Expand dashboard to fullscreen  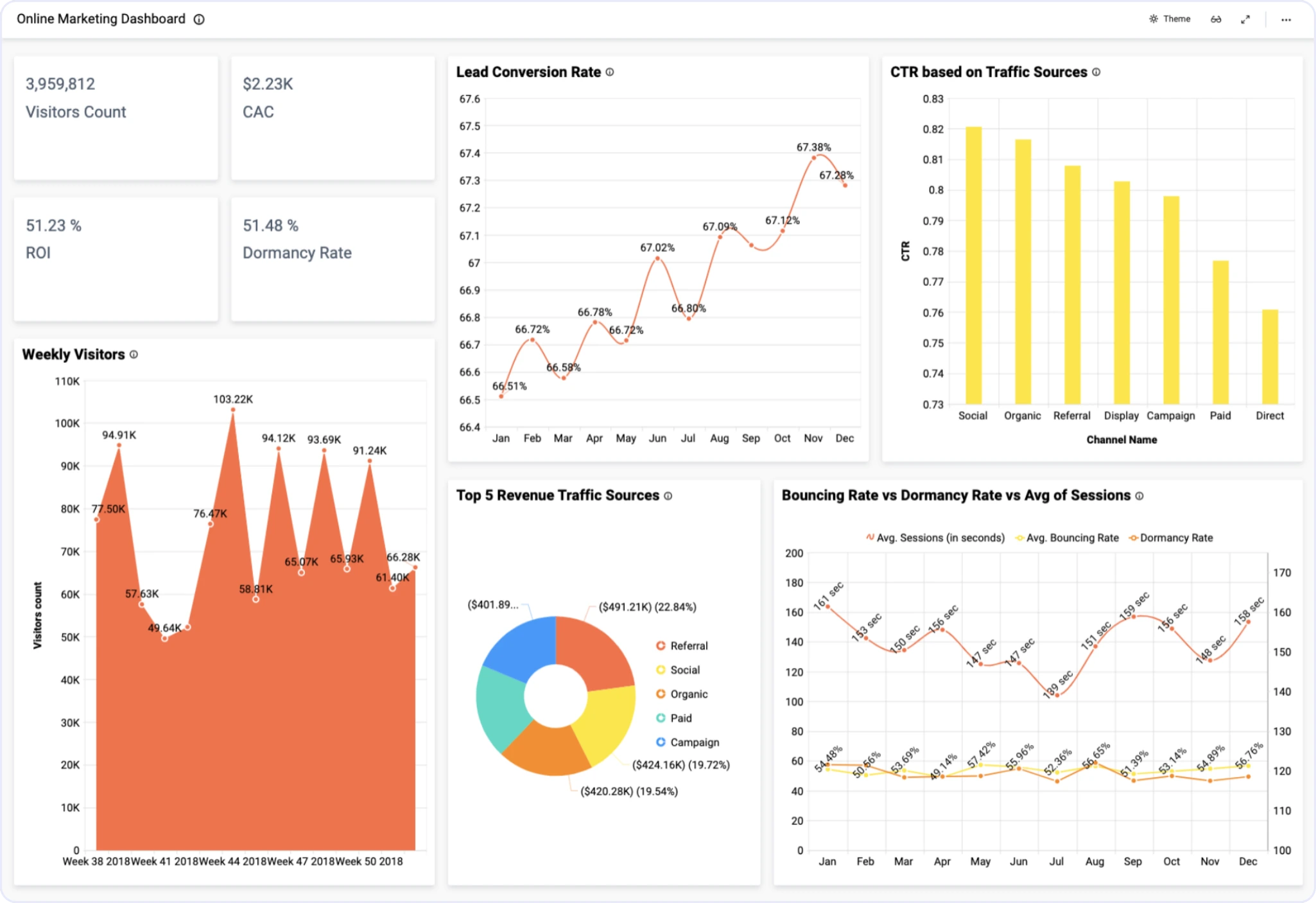1245,19
